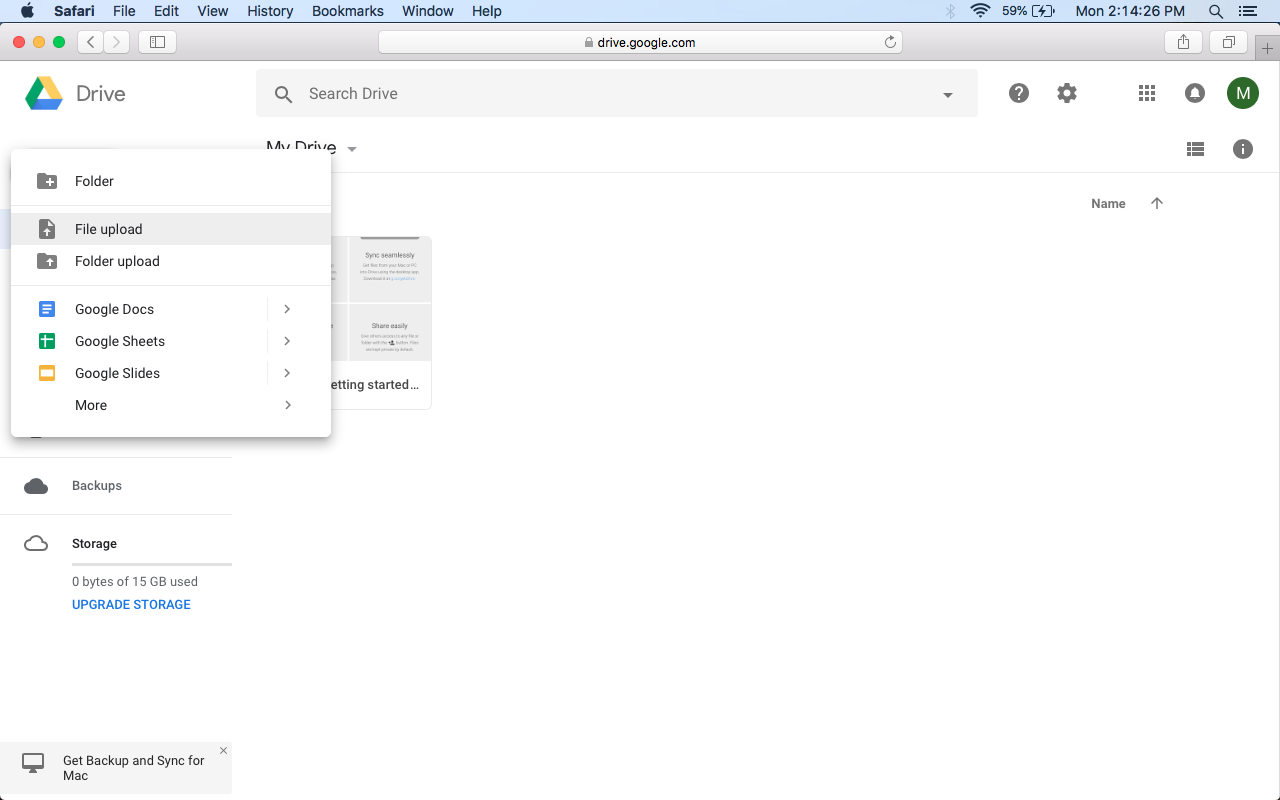
Task: Open Spotlight search in menu bar
Action: [1216, 11]
